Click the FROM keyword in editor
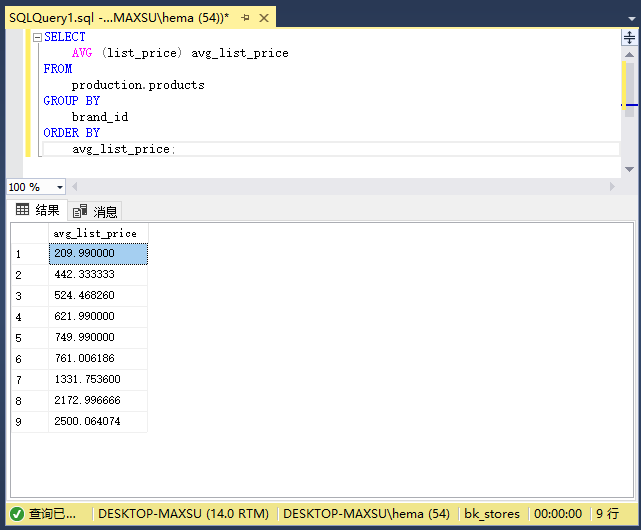The width and height of the screenshot is (641, 530). point(58,69)
